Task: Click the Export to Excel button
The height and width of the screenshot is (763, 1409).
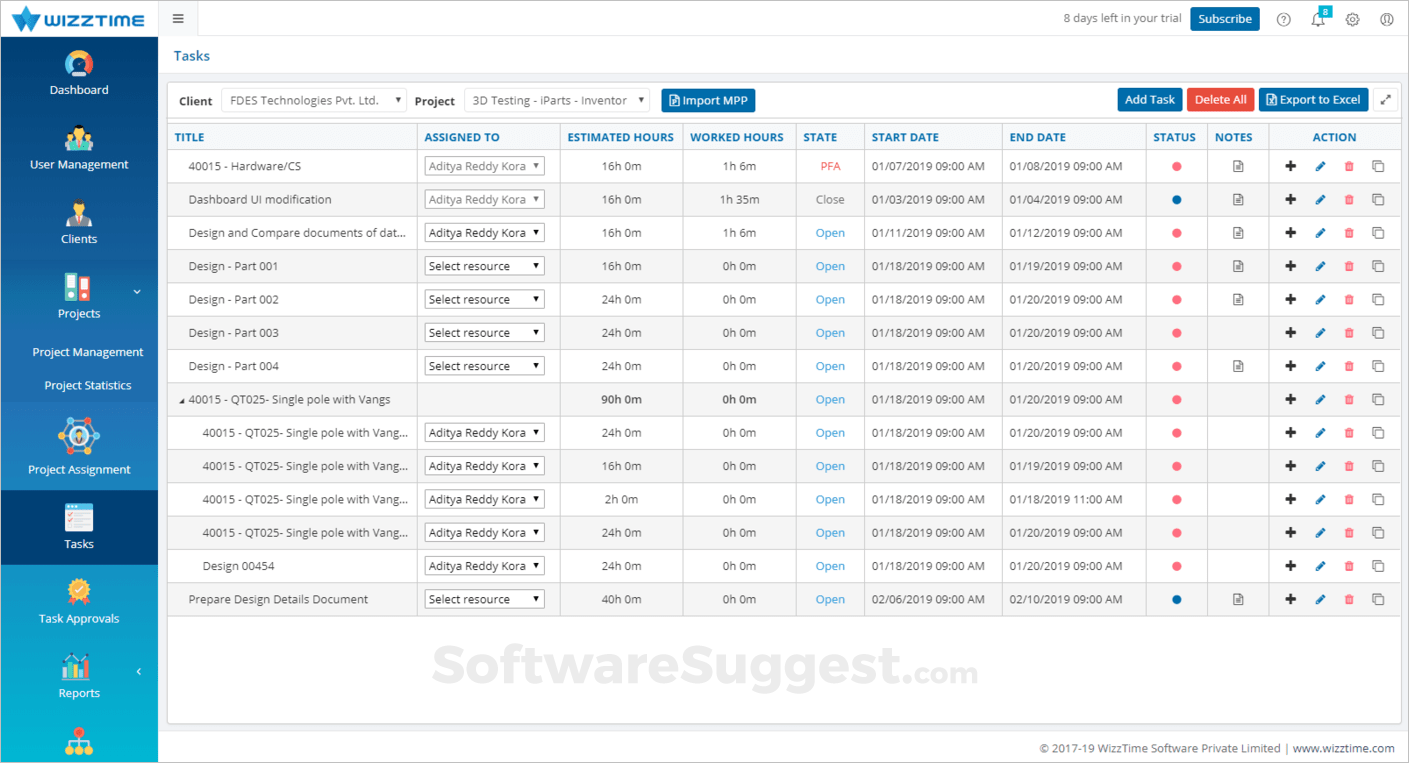Action: 1313,100
